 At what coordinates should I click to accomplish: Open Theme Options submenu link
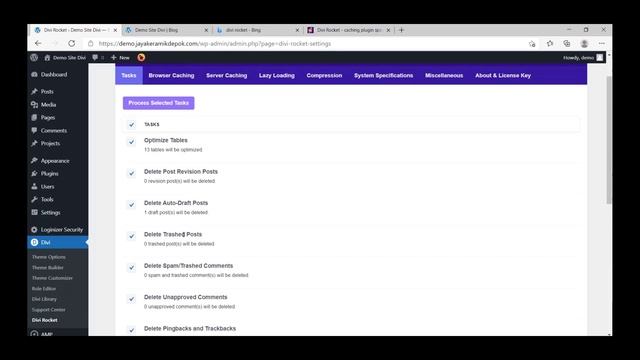(49, 257)
